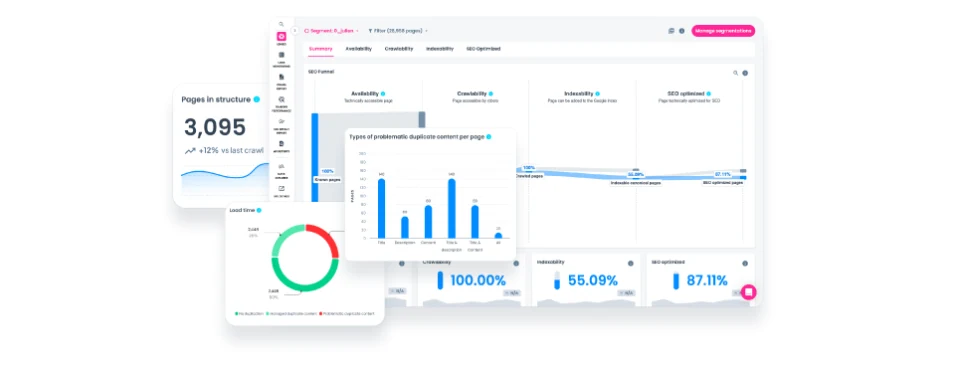The width and height of the screenshot is (955, 368).
Task: Click the info dot beside Indexability column title
Action: (x=597, y=94)
